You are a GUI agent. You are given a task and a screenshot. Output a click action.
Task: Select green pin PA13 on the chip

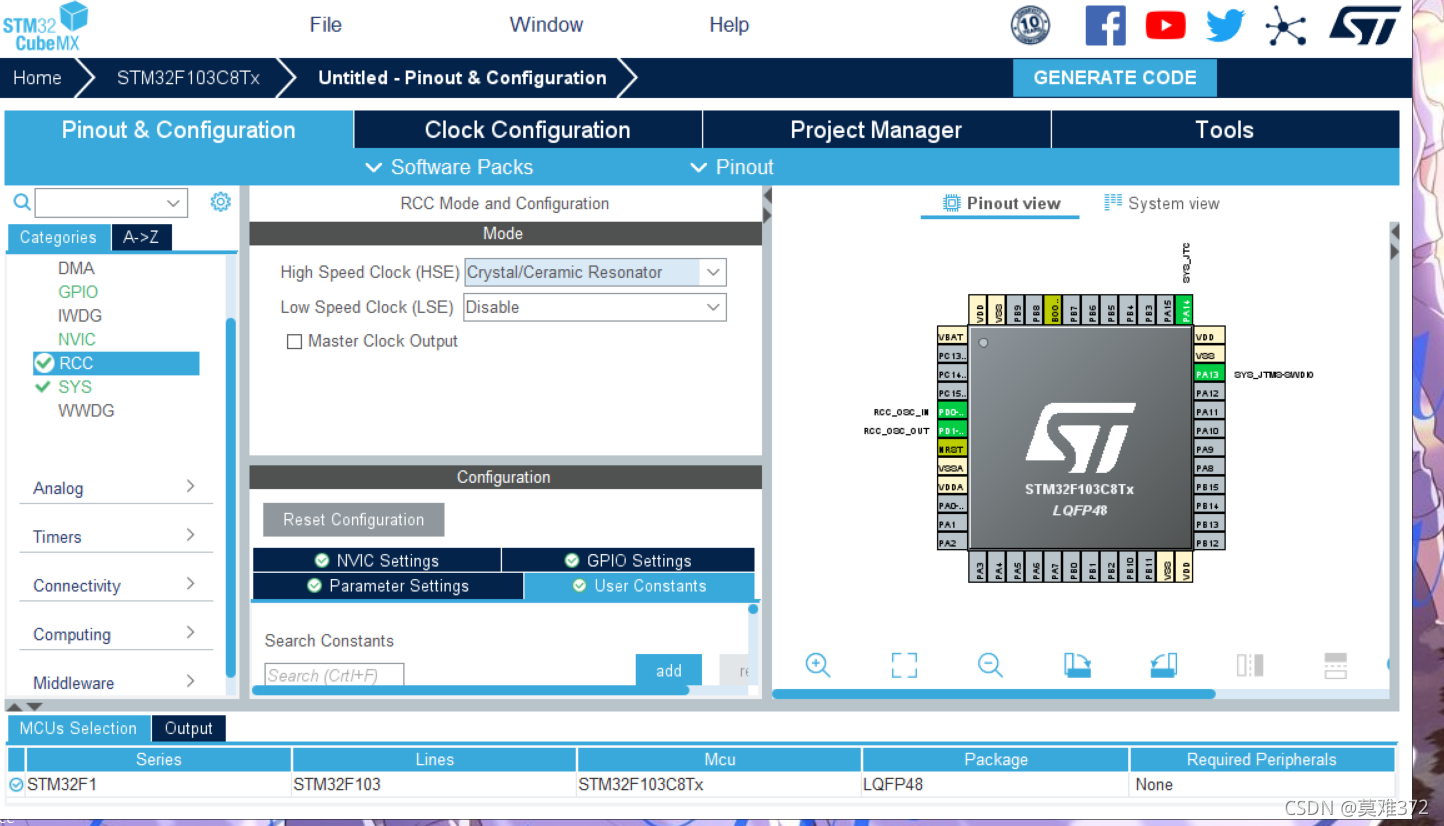coord(1209,374)
